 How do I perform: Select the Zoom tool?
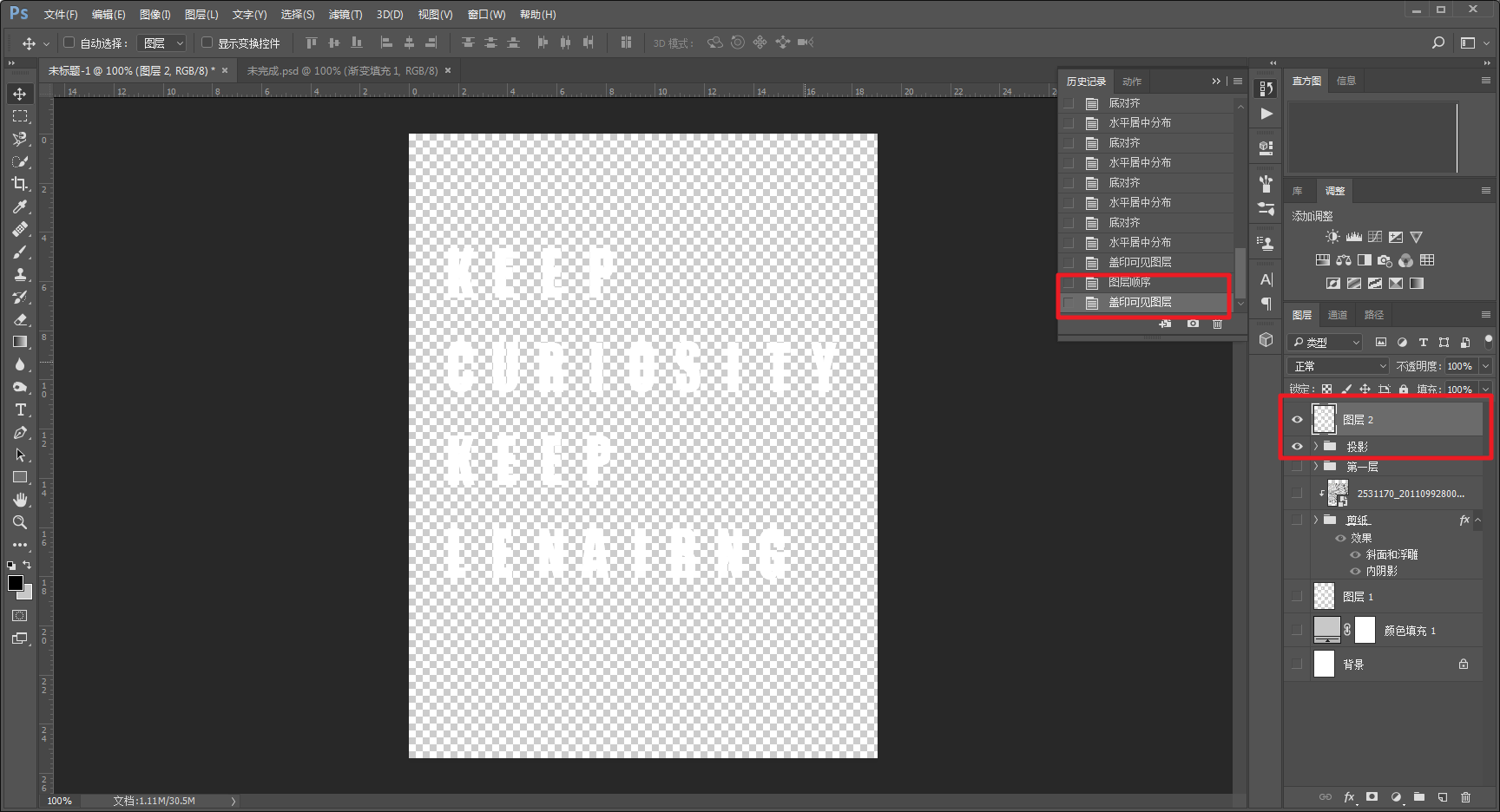(x=20, y=522)
